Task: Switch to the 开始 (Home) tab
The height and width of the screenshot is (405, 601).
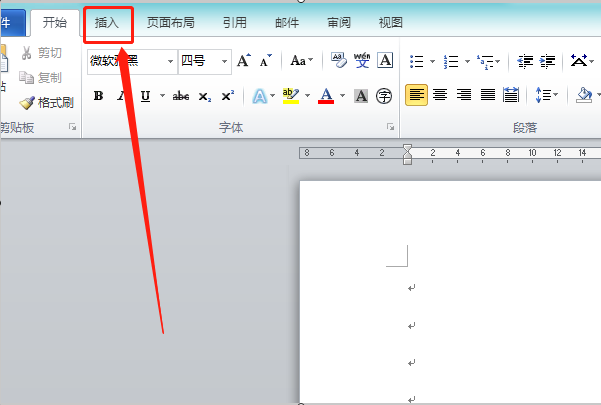Action: (x=55, y=23)
